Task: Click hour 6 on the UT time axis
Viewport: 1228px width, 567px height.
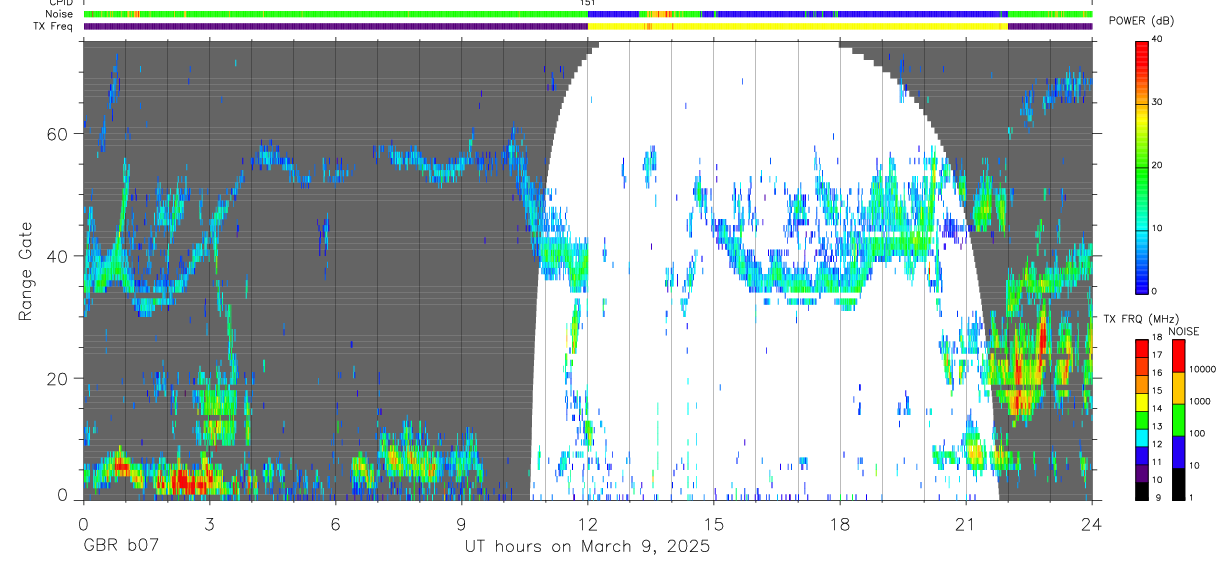Action: click(x=335, y=523)
